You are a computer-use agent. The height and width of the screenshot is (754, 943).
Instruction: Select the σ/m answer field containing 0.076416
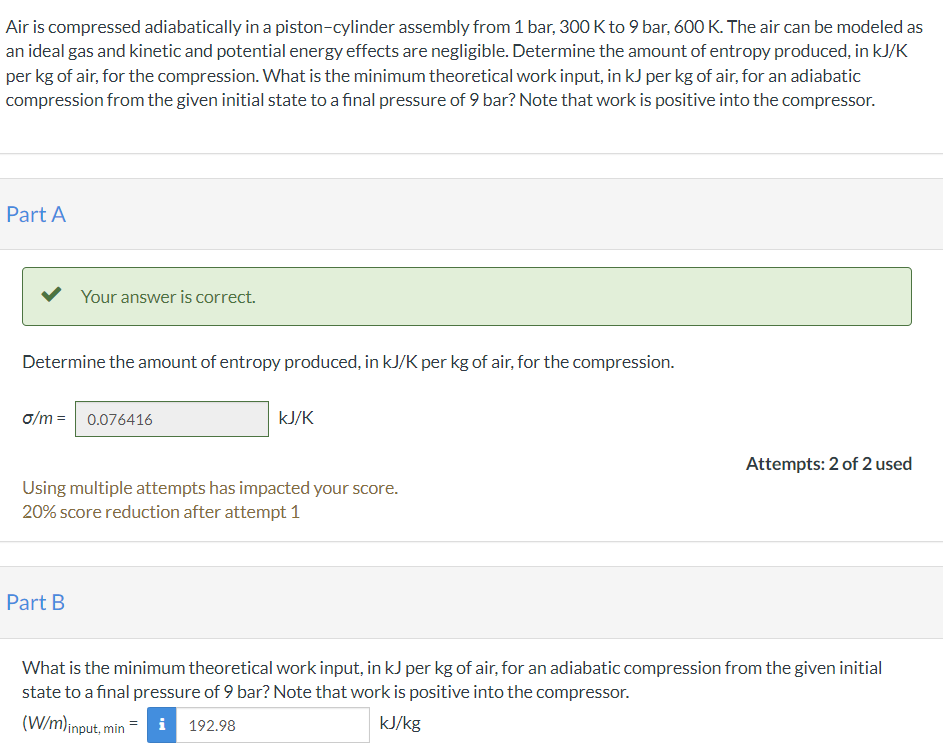[x=170, y=418]
